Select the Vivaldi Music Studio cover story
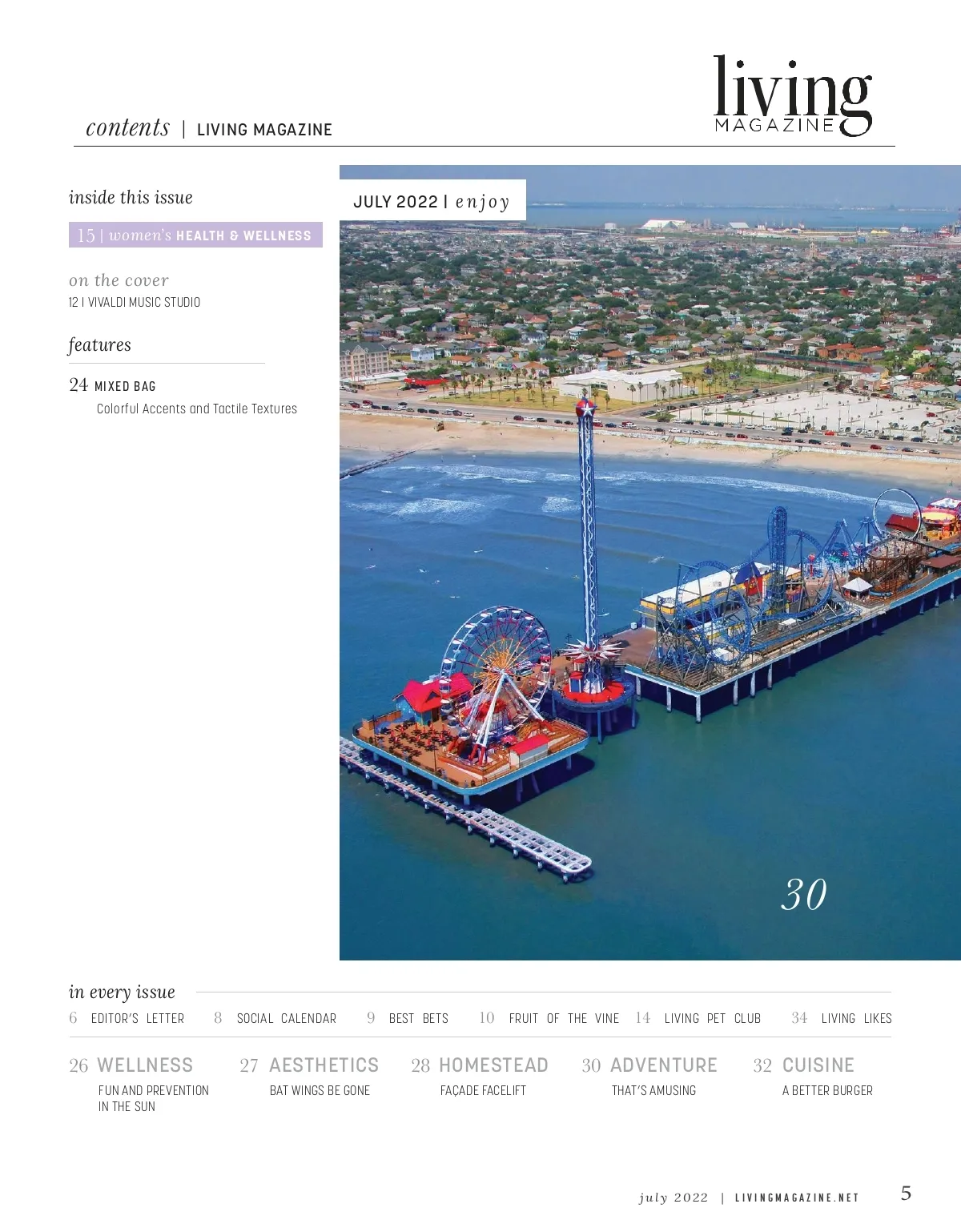The height and width of the screenshot is (1232, 961). (135, 302)
